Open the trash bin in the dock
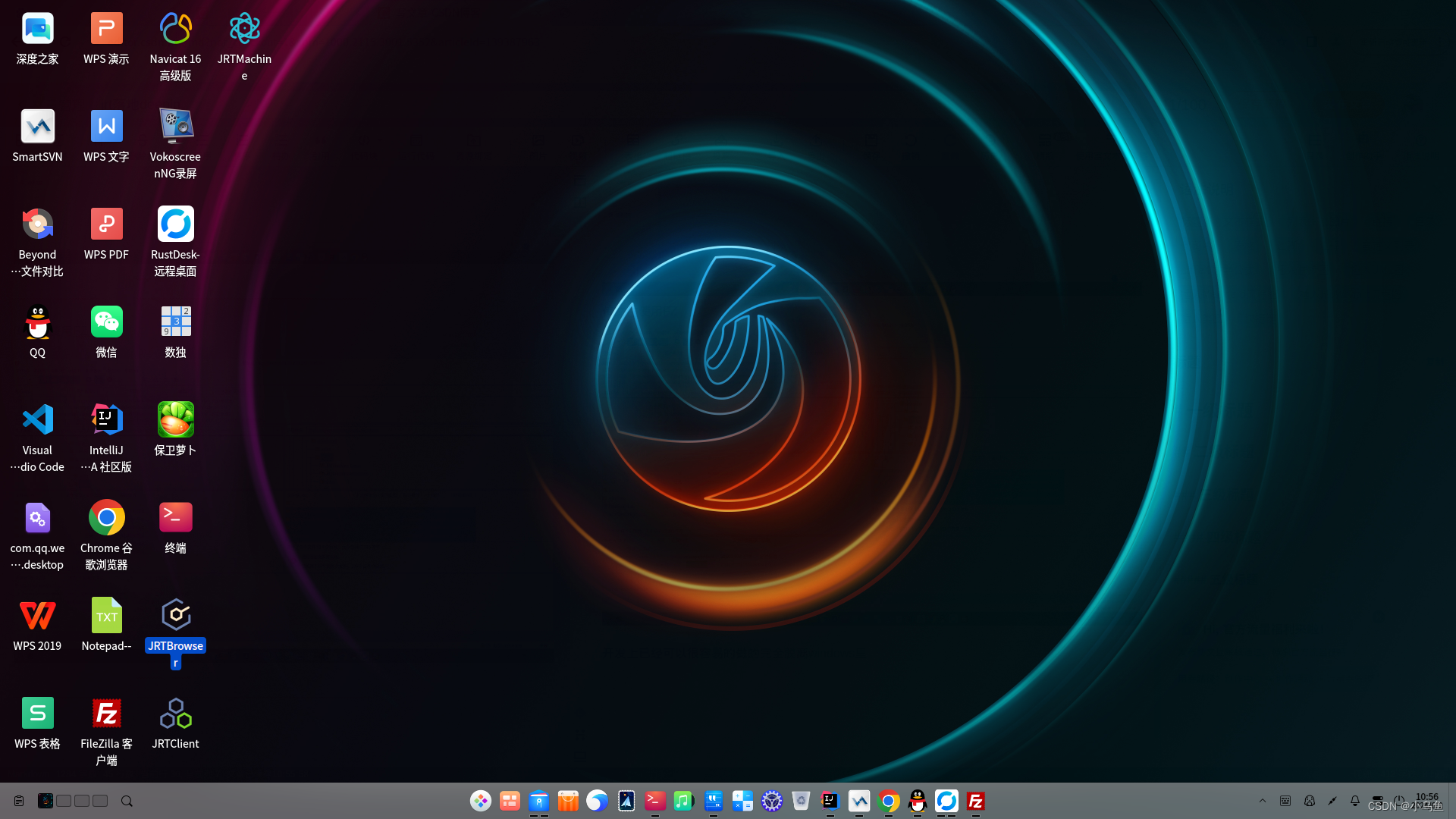The height and width of the screenshot is (819, 1456). click(801, 801)
